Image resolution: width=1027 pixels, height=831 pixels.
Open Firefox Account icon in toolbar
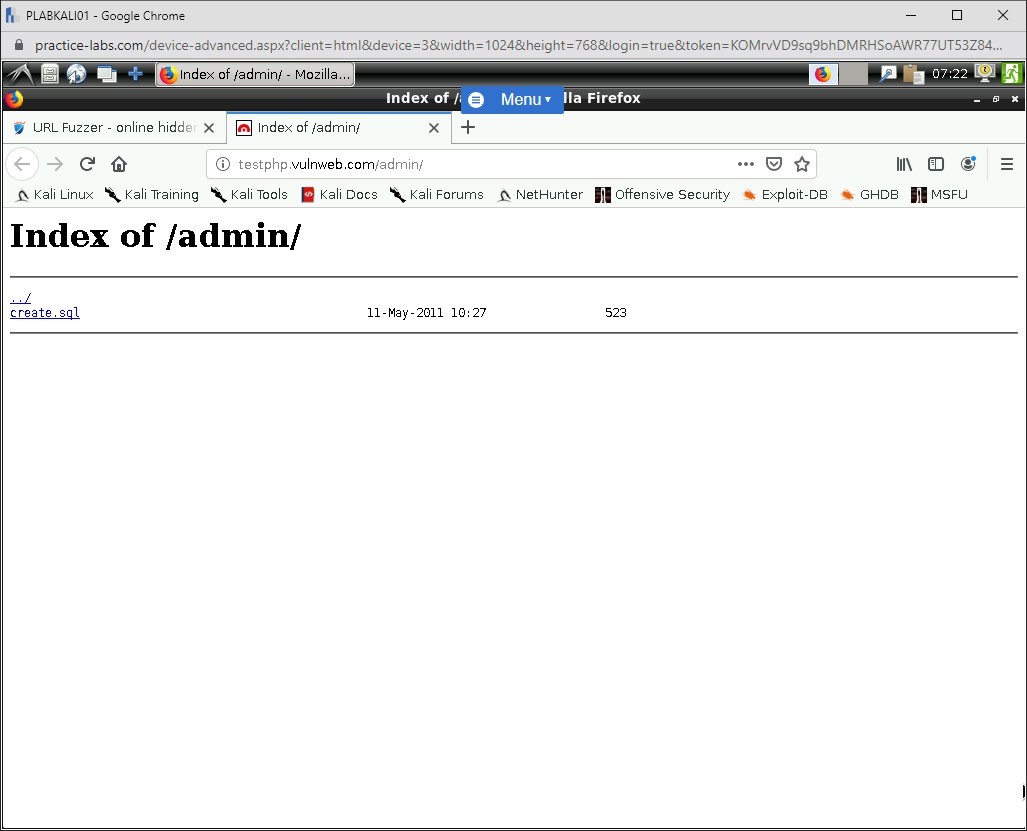[x=968, y=164]
